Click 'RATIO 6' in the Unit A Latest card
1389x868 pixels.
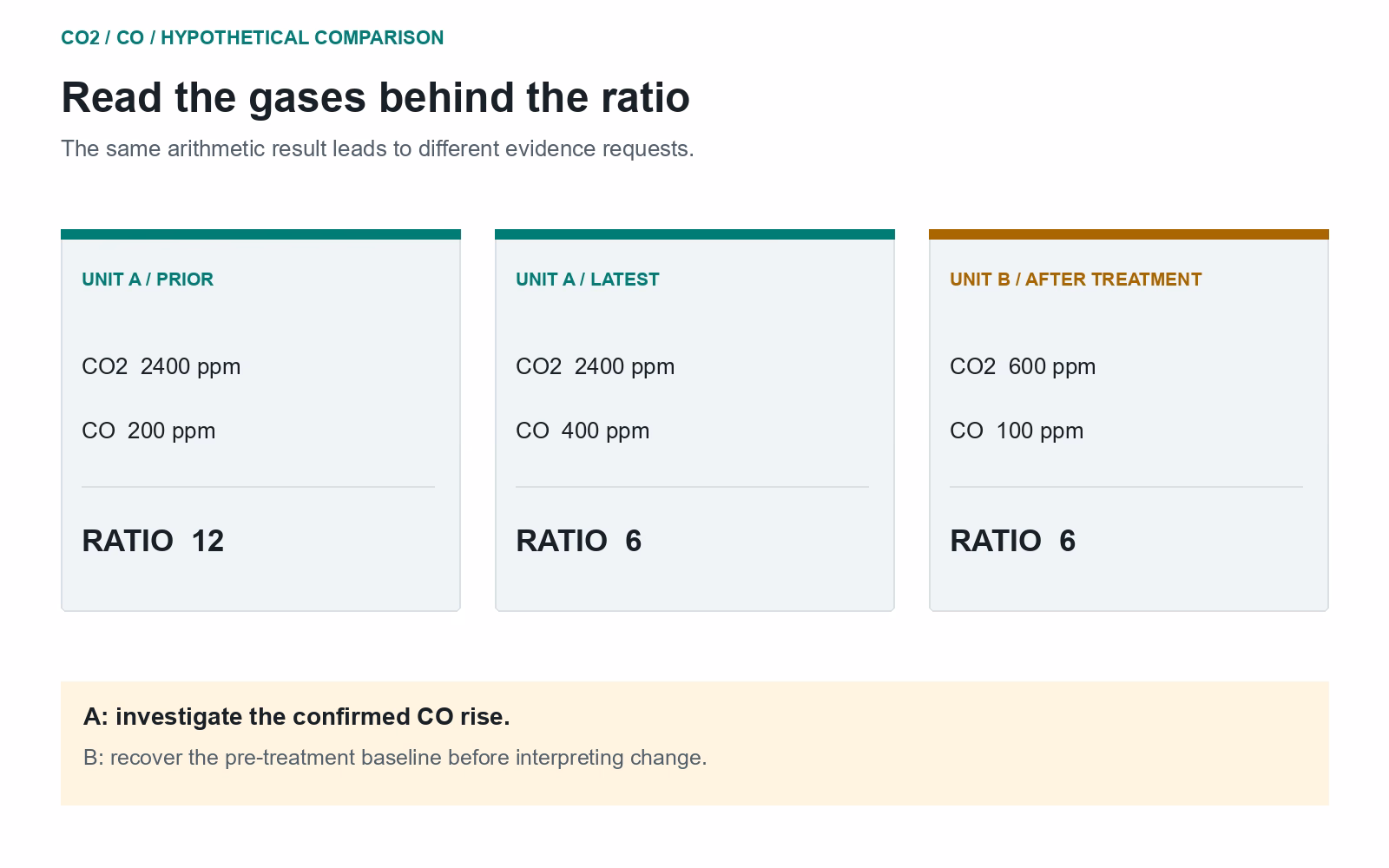pos(579,541)
